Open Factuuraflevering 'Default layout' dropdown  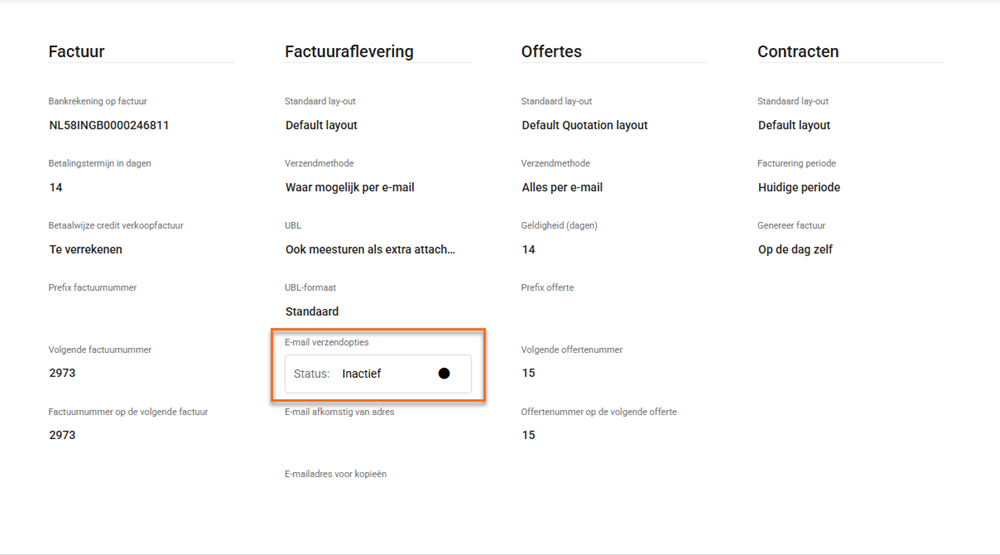click(x=321, y=126)
